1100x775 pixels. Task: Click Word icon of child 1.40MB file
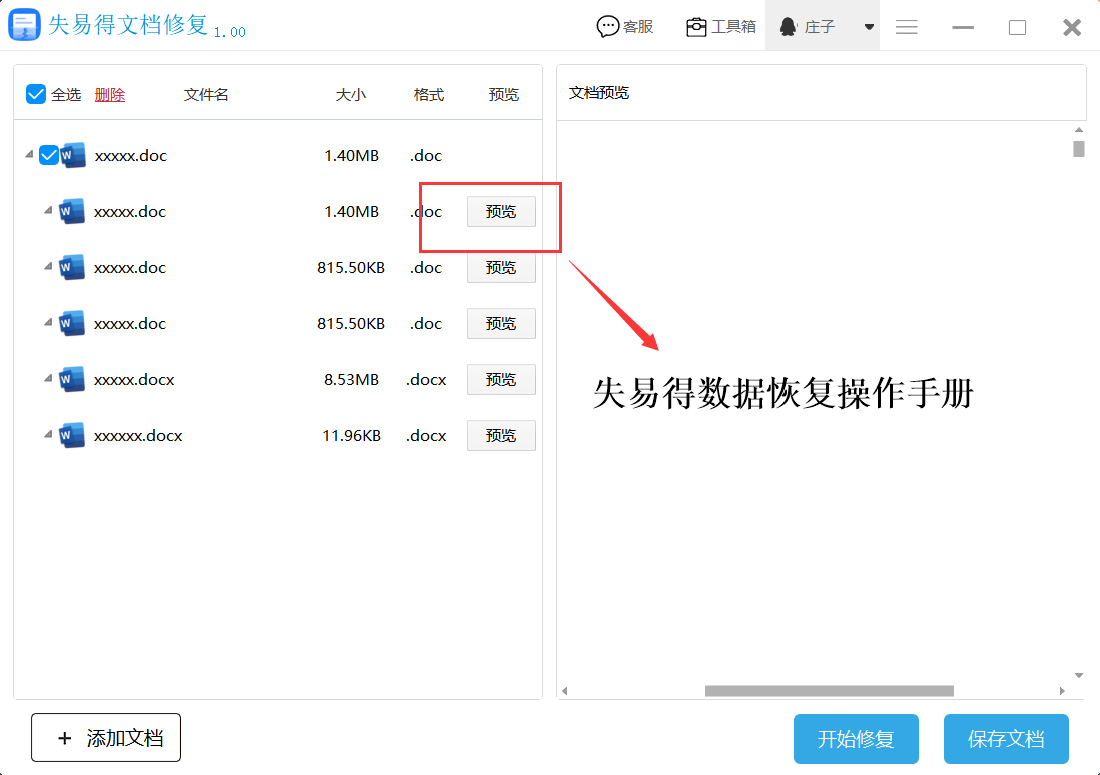click(72, 211)
